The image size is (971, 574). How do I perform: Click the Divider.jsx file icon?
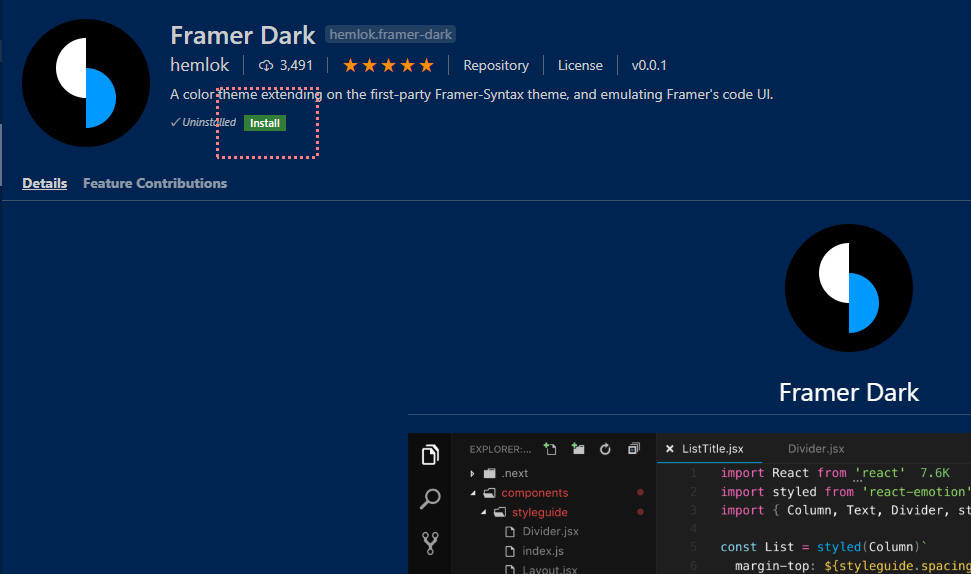click(x=510, y=531)
